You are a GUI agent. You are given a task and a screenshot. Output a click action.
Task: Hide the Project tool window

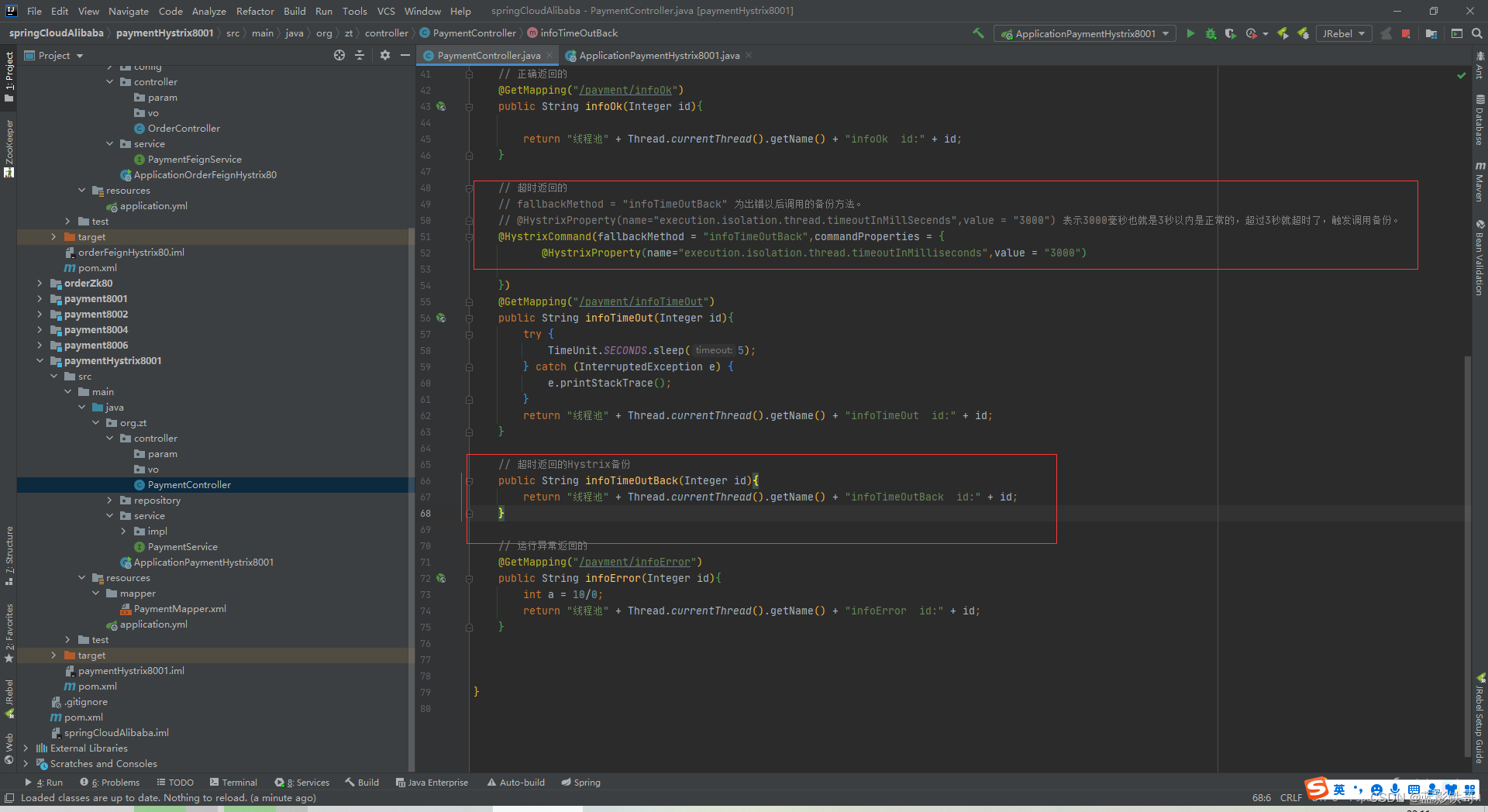[x=405, y=55]
